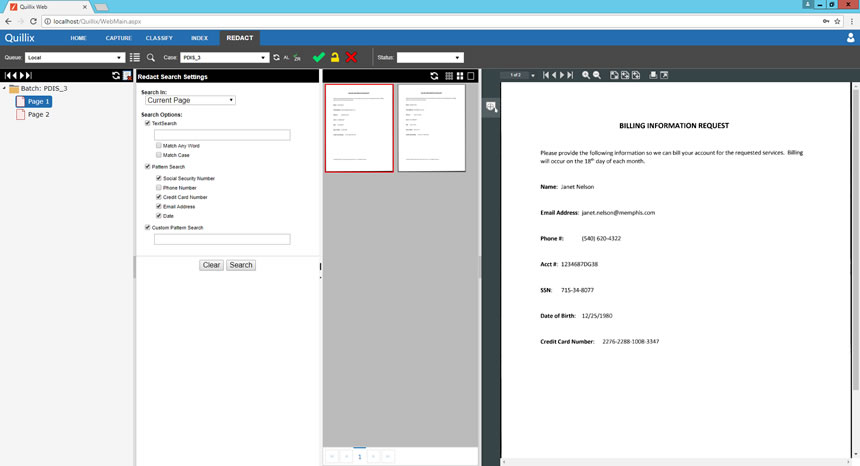Zoom in on the document viewer
The image size is (860, 466).
click(585, 75)
